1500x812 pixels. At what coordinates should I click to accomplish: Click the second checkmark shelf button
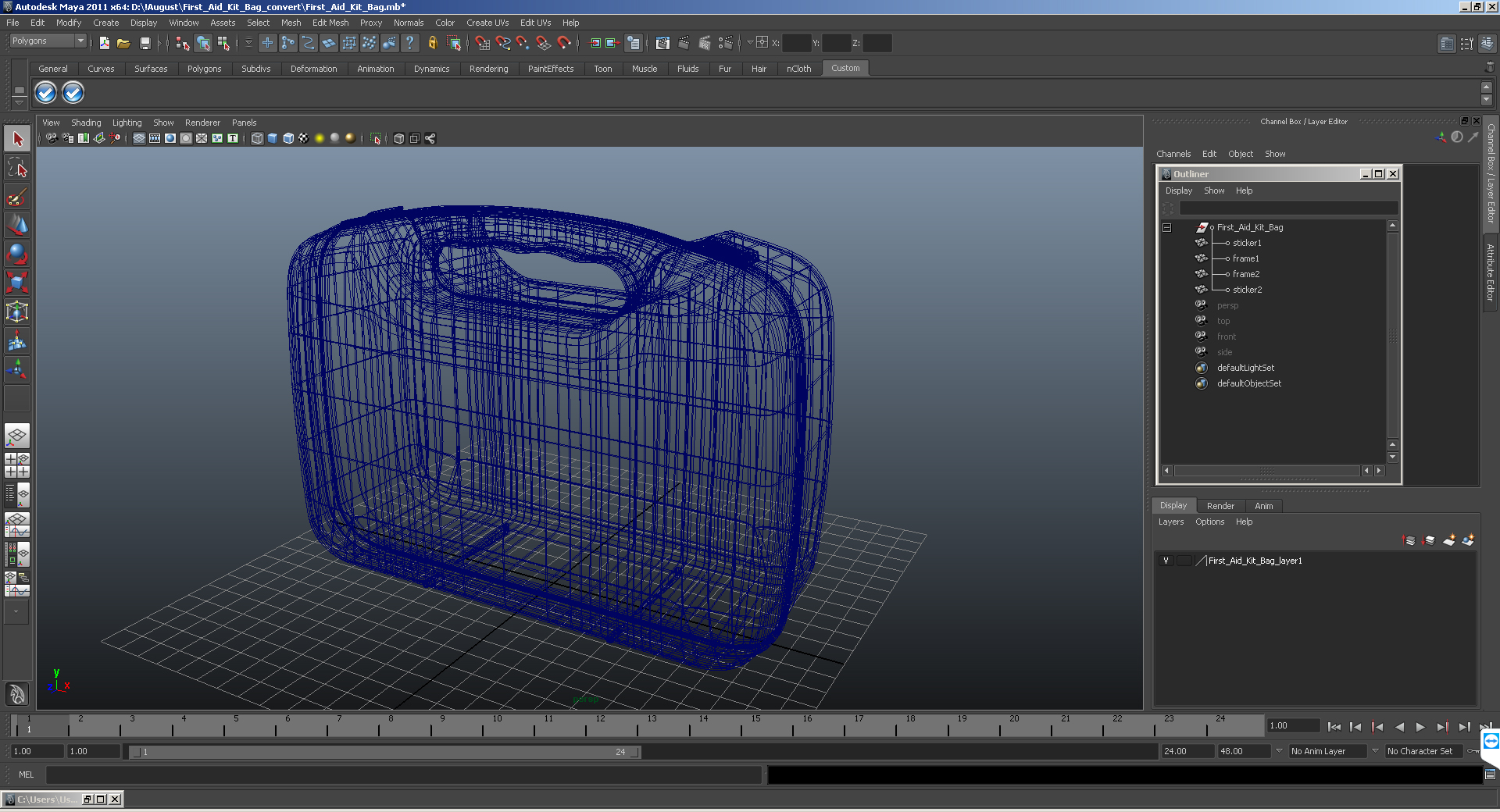click(x=73, y=93)
